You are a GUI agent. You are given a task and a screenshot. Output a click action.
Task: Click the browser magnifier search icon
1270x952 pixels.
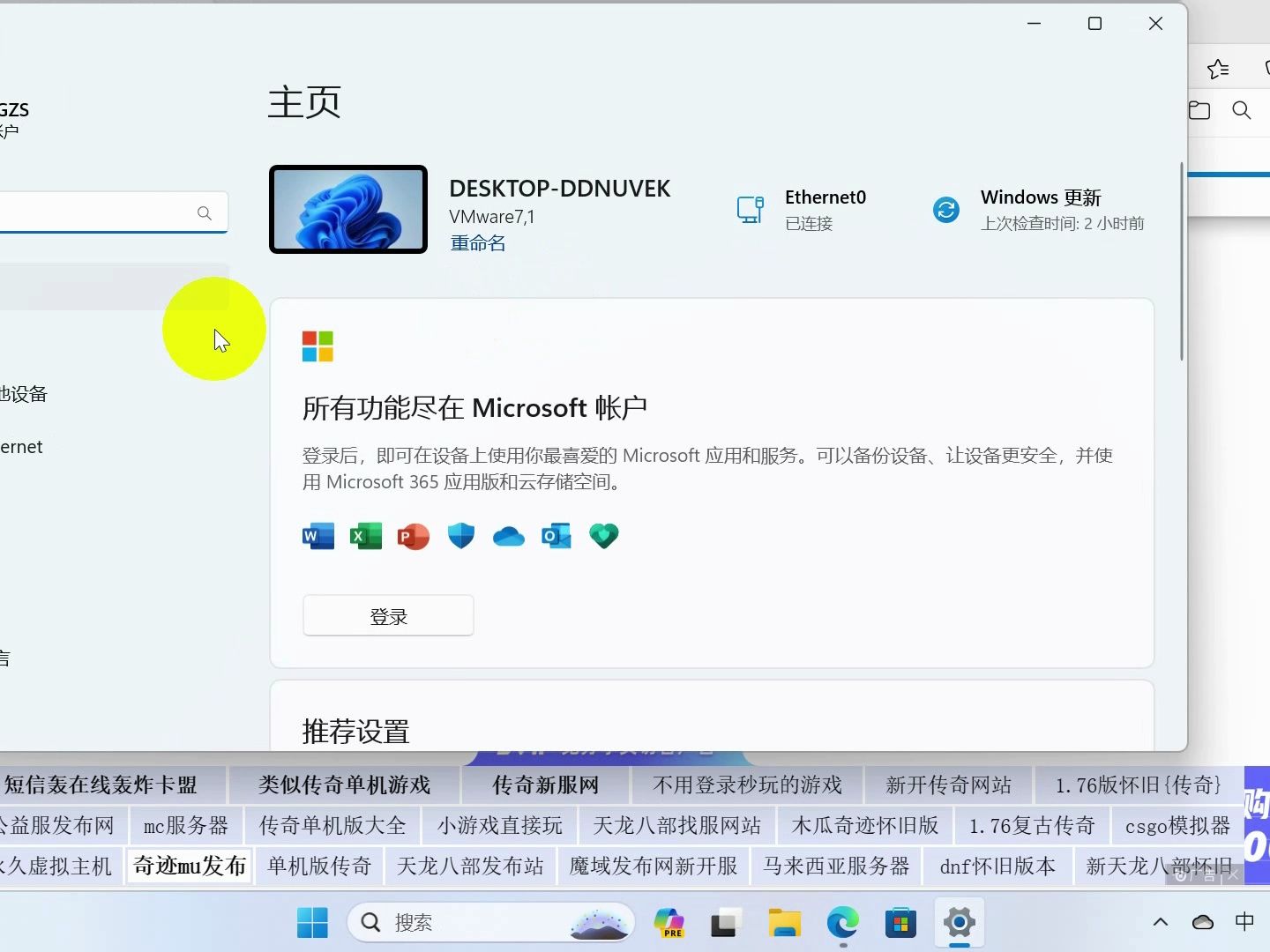click(x=1242, y=110)
